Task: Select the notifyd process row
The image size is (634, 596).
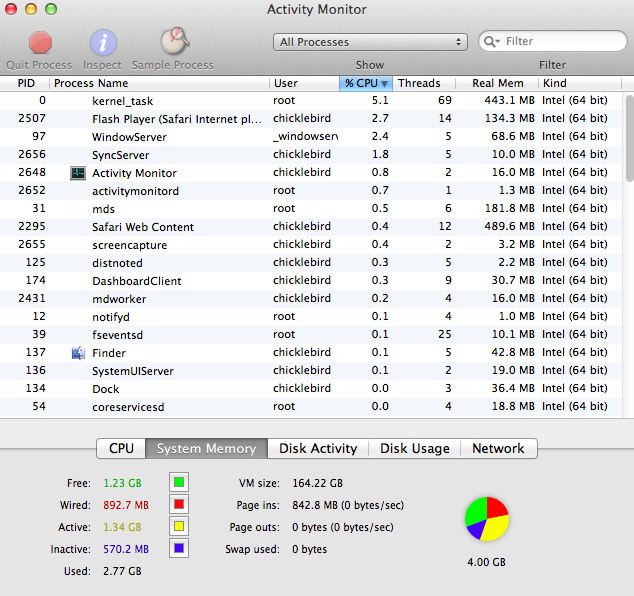Action: [x=311, y=317]
